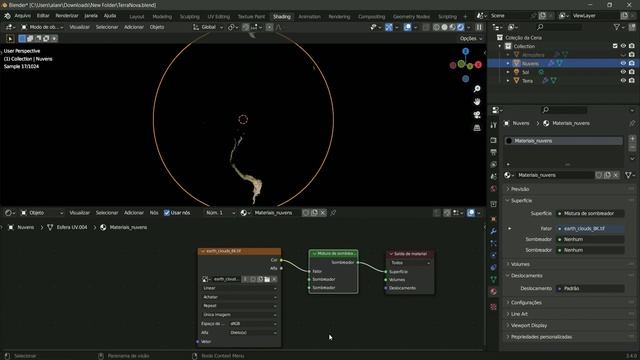This screenshot has height=360, width=640.
Task: Open the Linear interpolation dropdown in image node
Action: coord(239,288)
